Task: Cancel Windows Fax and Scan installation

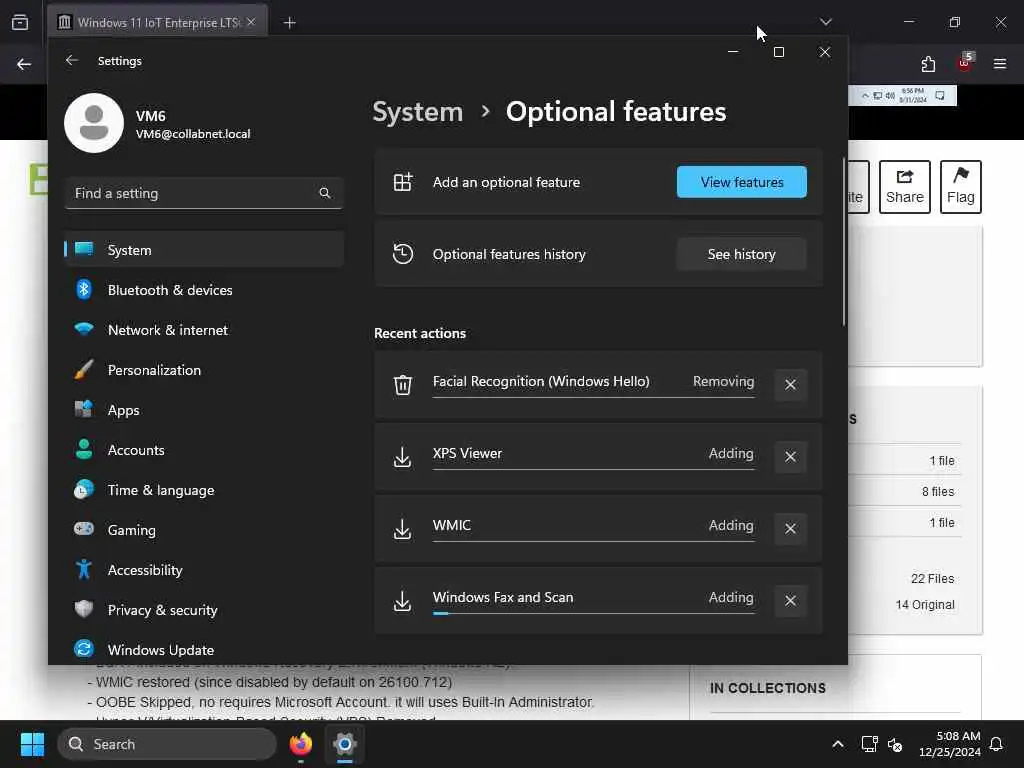Action: tap(790, 600)
